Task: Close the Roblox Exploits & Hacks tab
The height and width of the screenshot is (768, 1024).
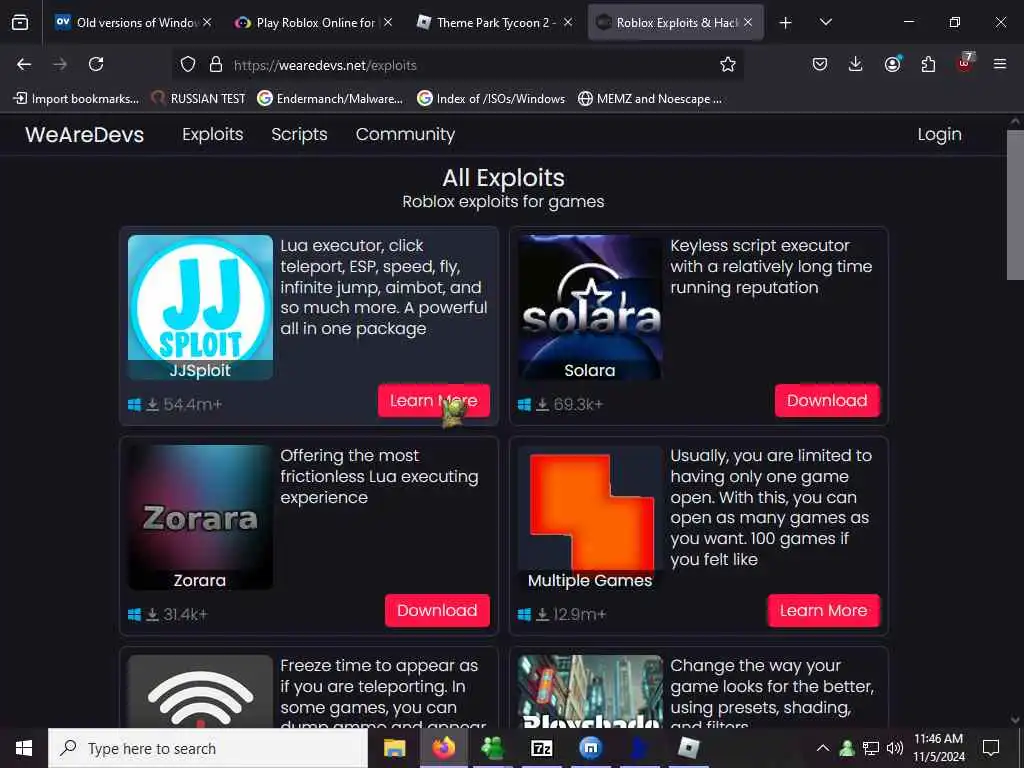Action: 748,22
